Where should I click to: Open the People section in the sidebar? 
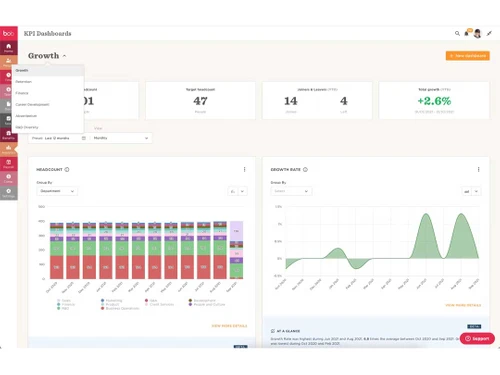pos(9,62)
